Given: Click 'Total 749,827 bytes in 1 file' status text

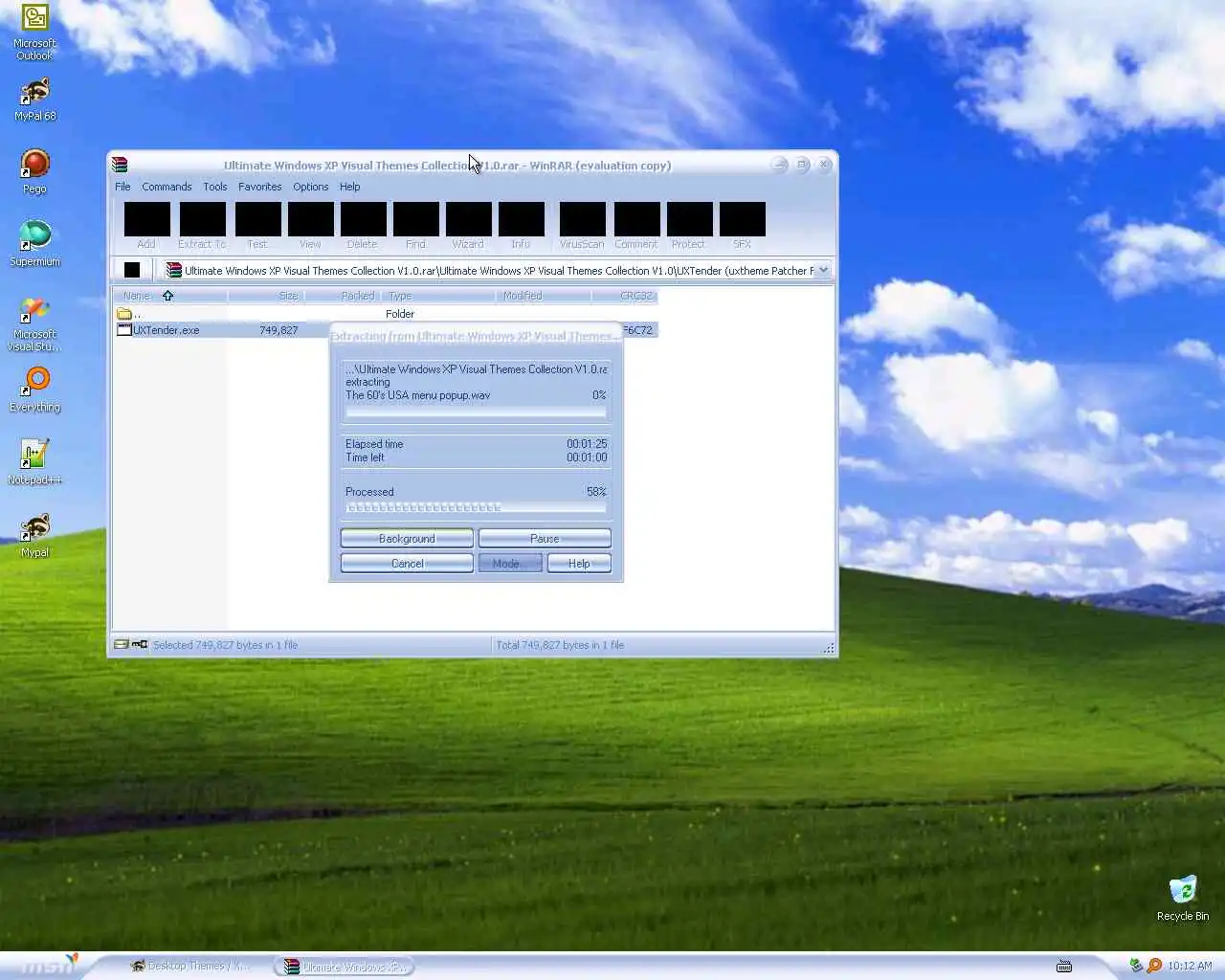Looking at the screenshot, I should tap(560, 645).
